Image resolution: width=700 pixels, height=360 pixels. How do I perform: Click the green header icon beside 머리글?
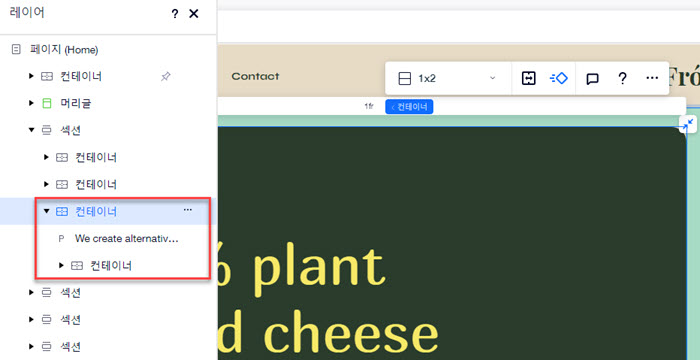click(46, 103)
